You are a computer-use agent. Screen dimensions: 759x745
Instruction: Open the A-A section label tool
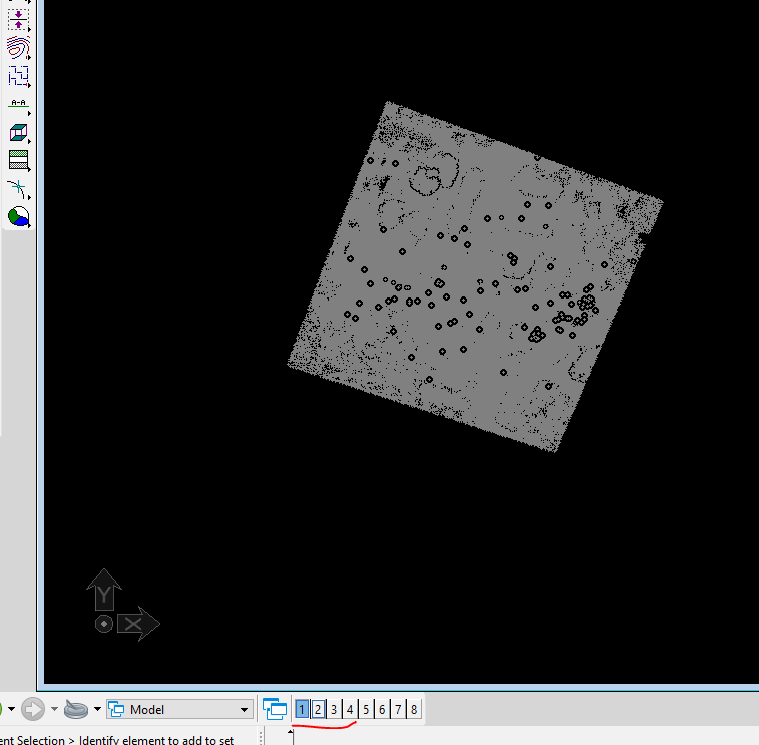coord(18,103)
